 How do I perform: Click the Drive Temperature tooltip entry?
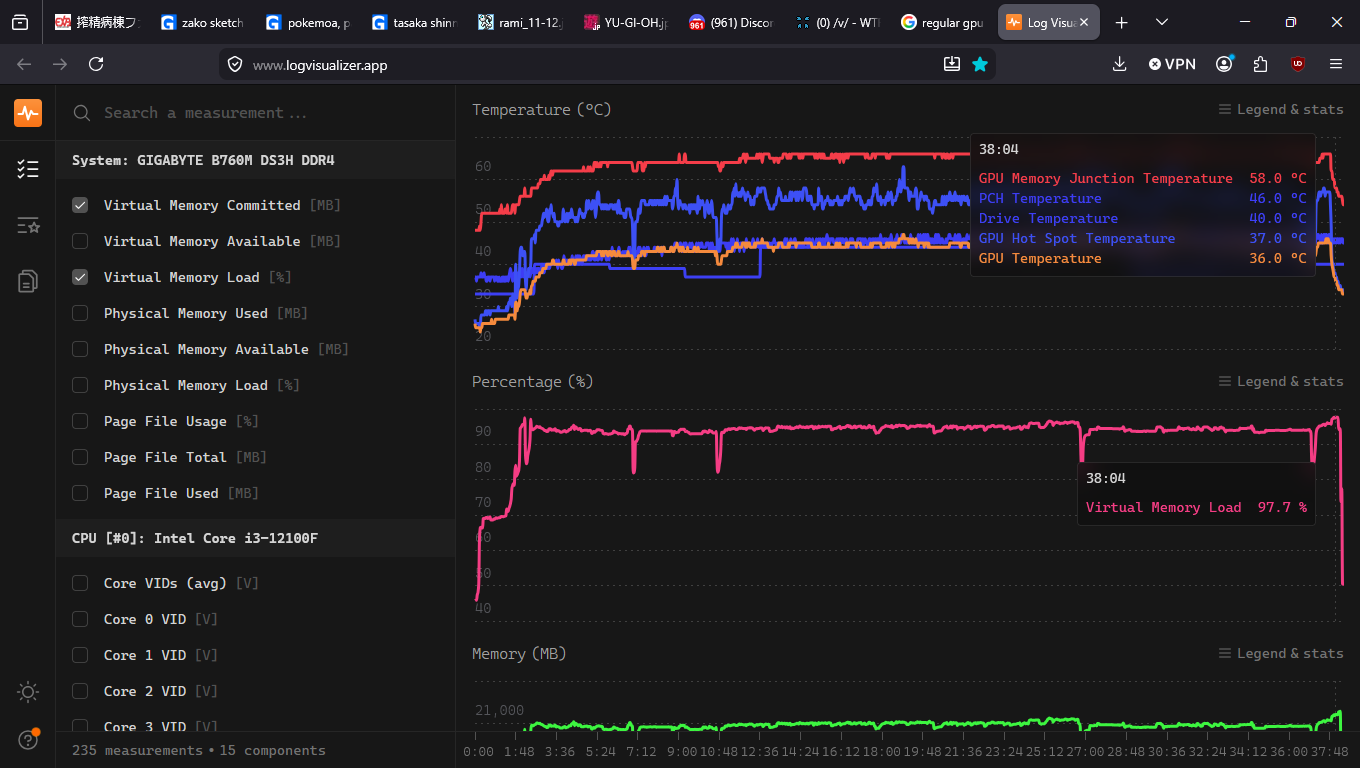[1142, 218]
